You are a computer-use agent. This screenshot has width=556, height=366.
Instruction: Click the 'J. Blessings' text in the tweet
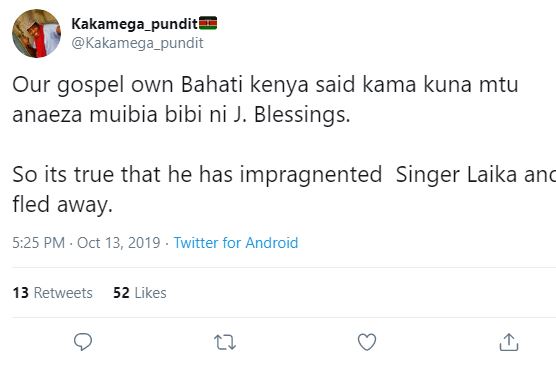pyautogui.click(x=292, y=115)
